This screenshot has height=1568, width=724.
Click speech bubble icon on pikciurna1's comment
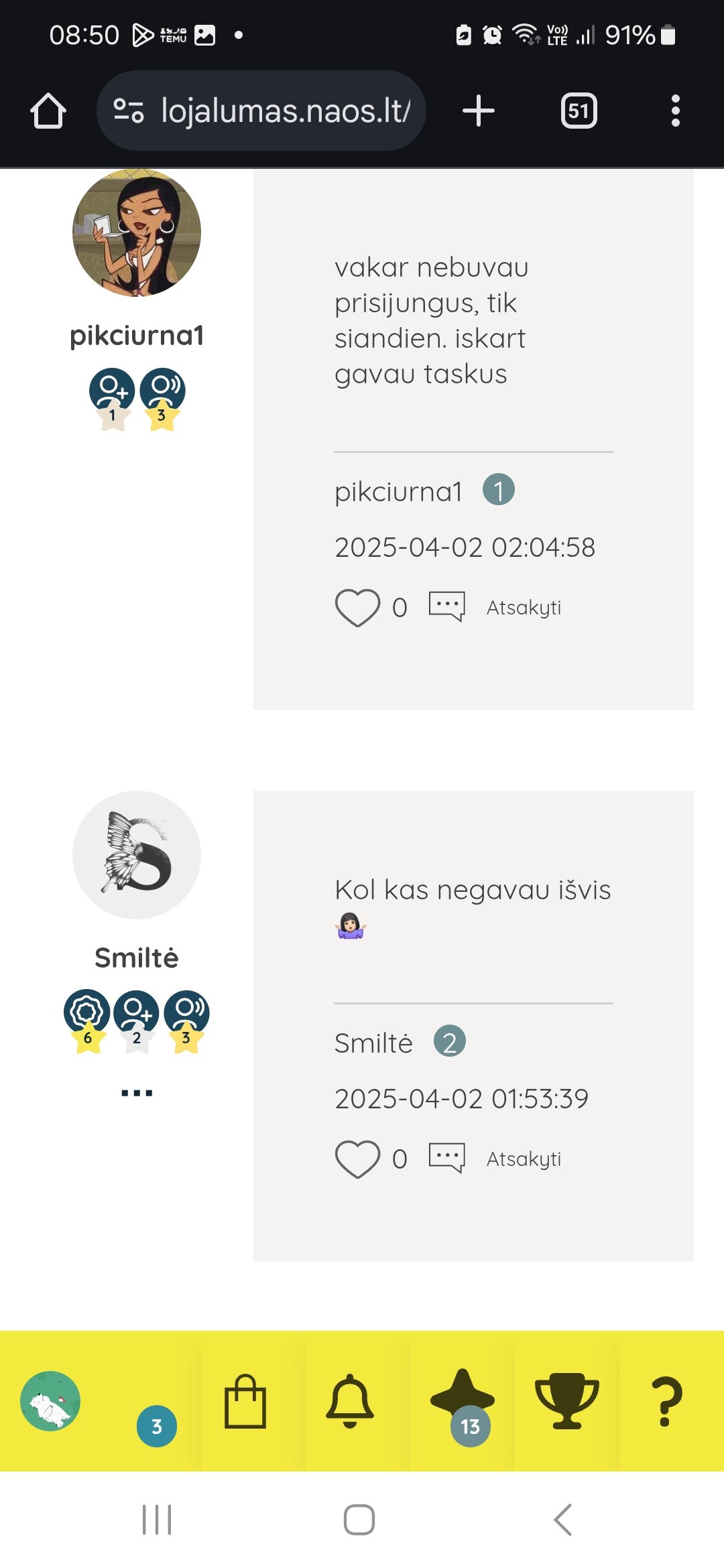[447, 606]
